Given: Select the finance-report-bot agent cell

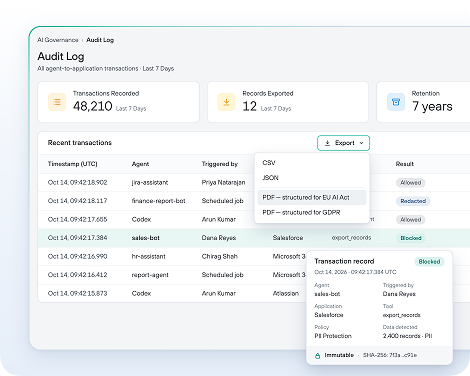Looking at the screenshot, I should click(x=158, y=201).
